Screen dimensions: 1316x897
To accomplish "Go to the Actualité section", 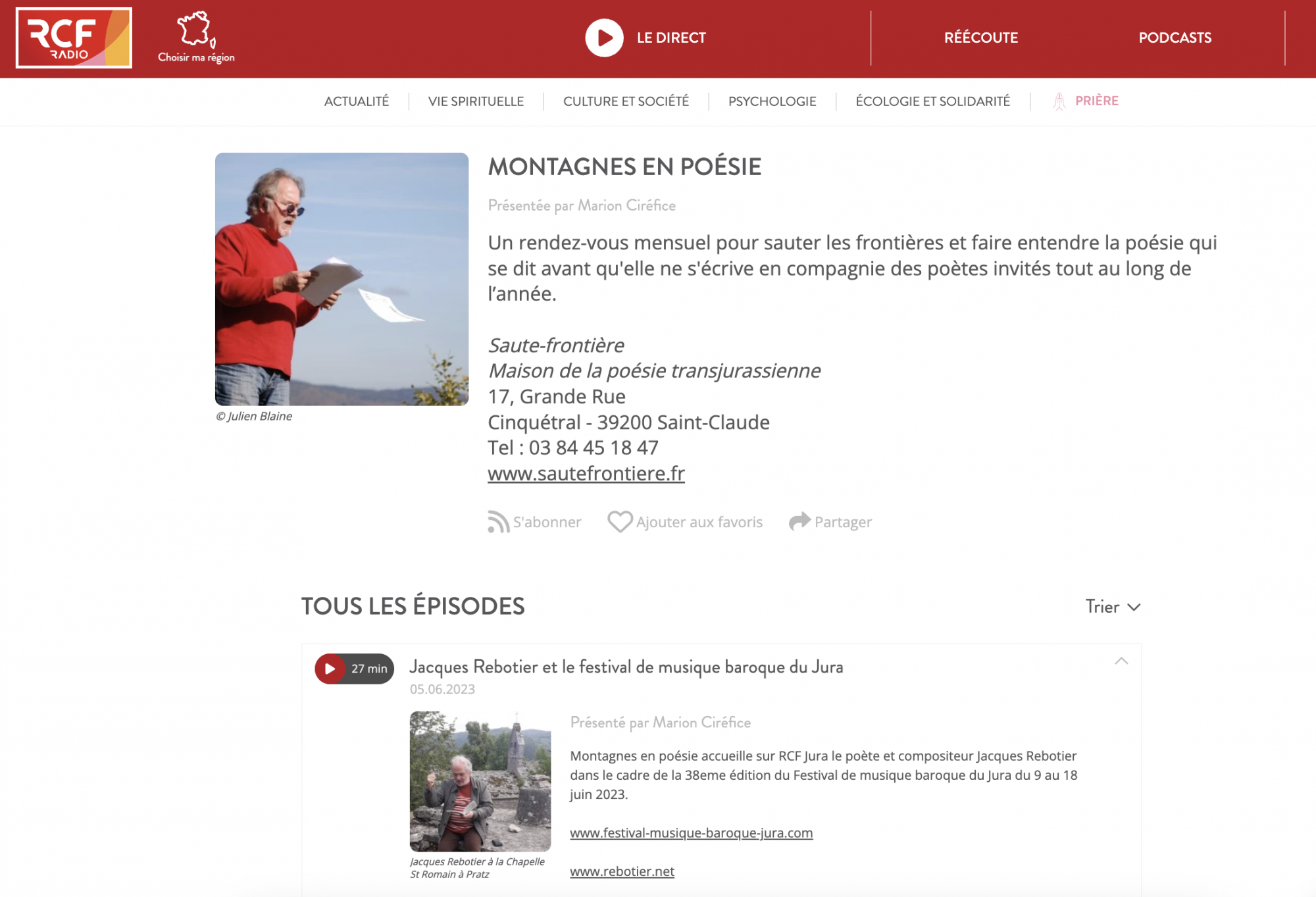I will tap(357, 101).
